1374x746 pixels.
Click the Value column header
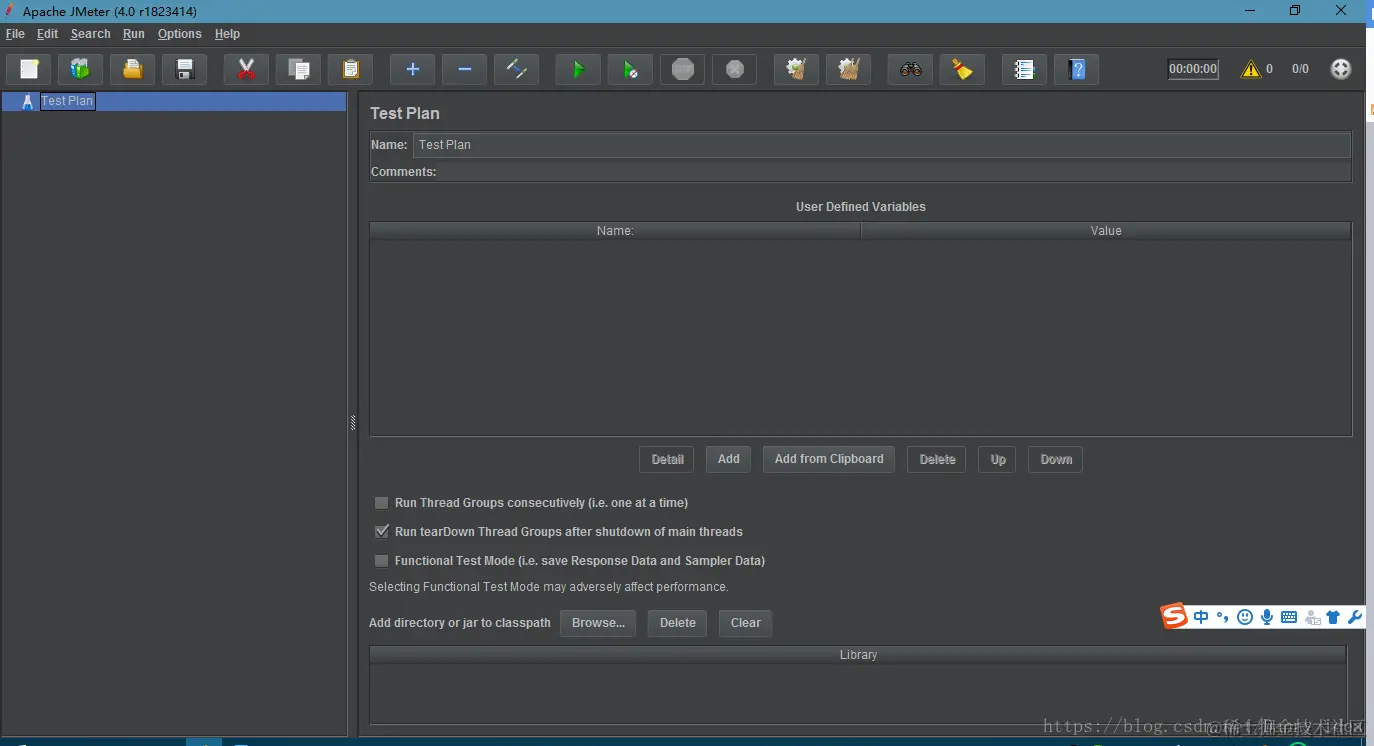click(1106, 230)
